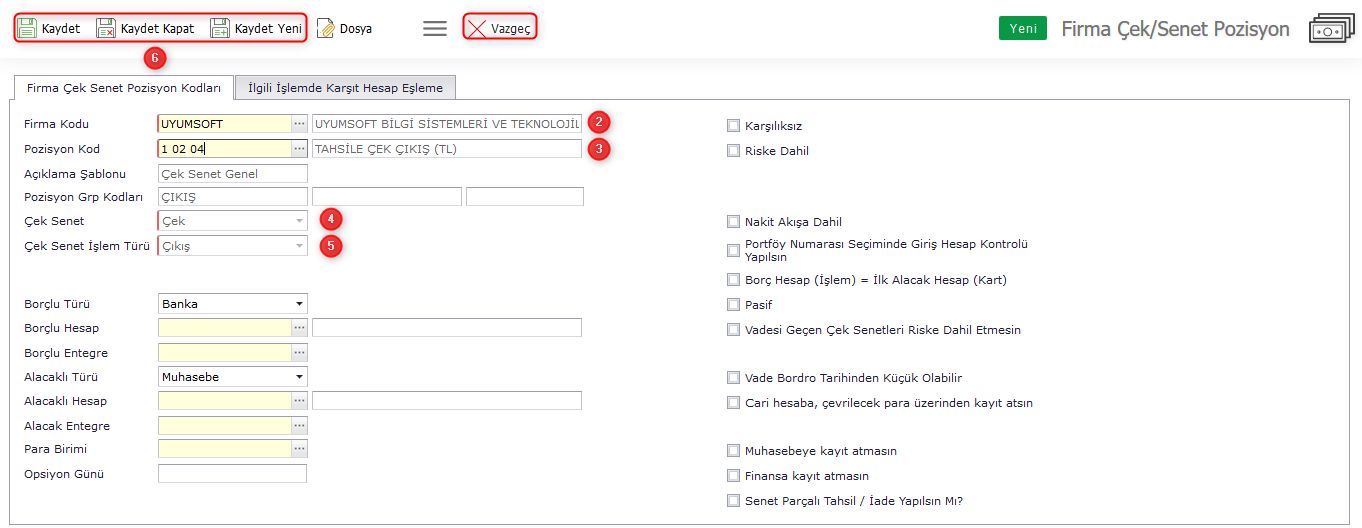Switch to İlgili İşlemde Karşıt Hesap Eşleme tab
Viewport: 1362px width, 528px height.
[346, 88]
